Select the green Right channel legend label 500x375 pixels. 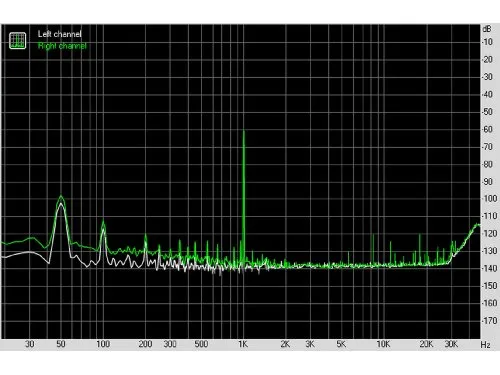pyautogui.click(x=62, y=46)
